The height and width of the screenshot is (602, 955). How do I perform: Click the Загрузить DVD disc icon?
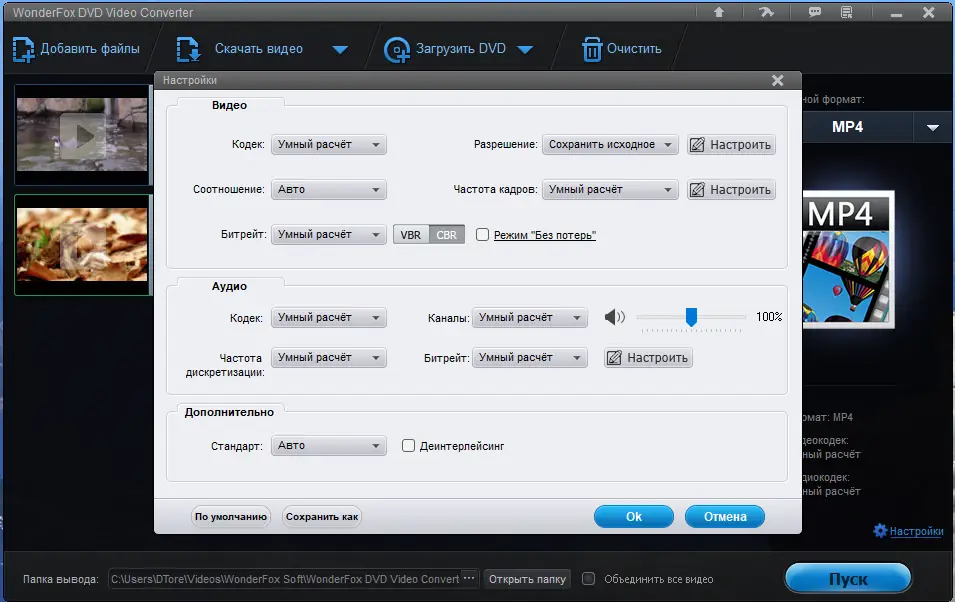tap(396, 49)
